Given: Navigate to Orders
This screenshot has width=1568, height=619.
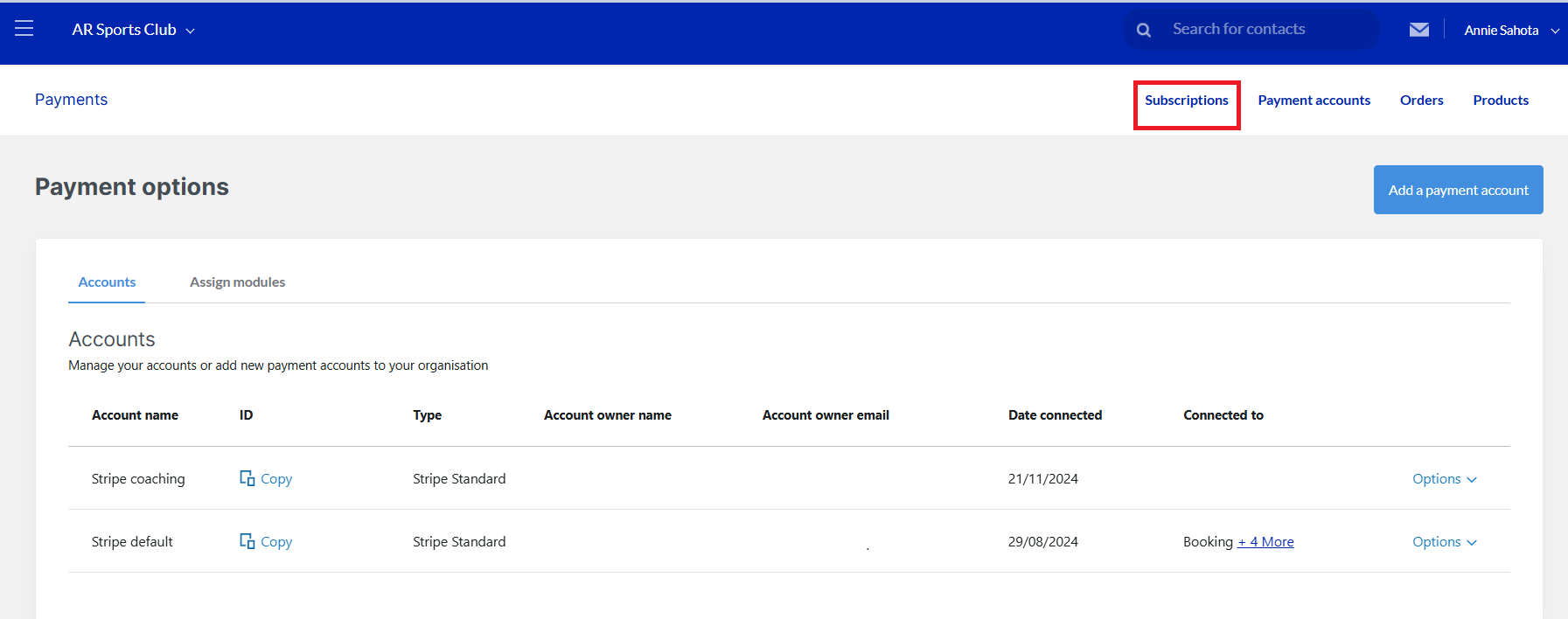Looking at the screenshot, I should click(1421, 101).
